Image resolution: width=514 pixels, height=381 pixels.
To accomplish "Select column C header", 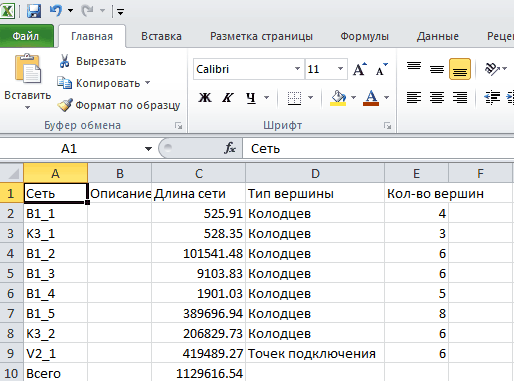I will (199, 173).
